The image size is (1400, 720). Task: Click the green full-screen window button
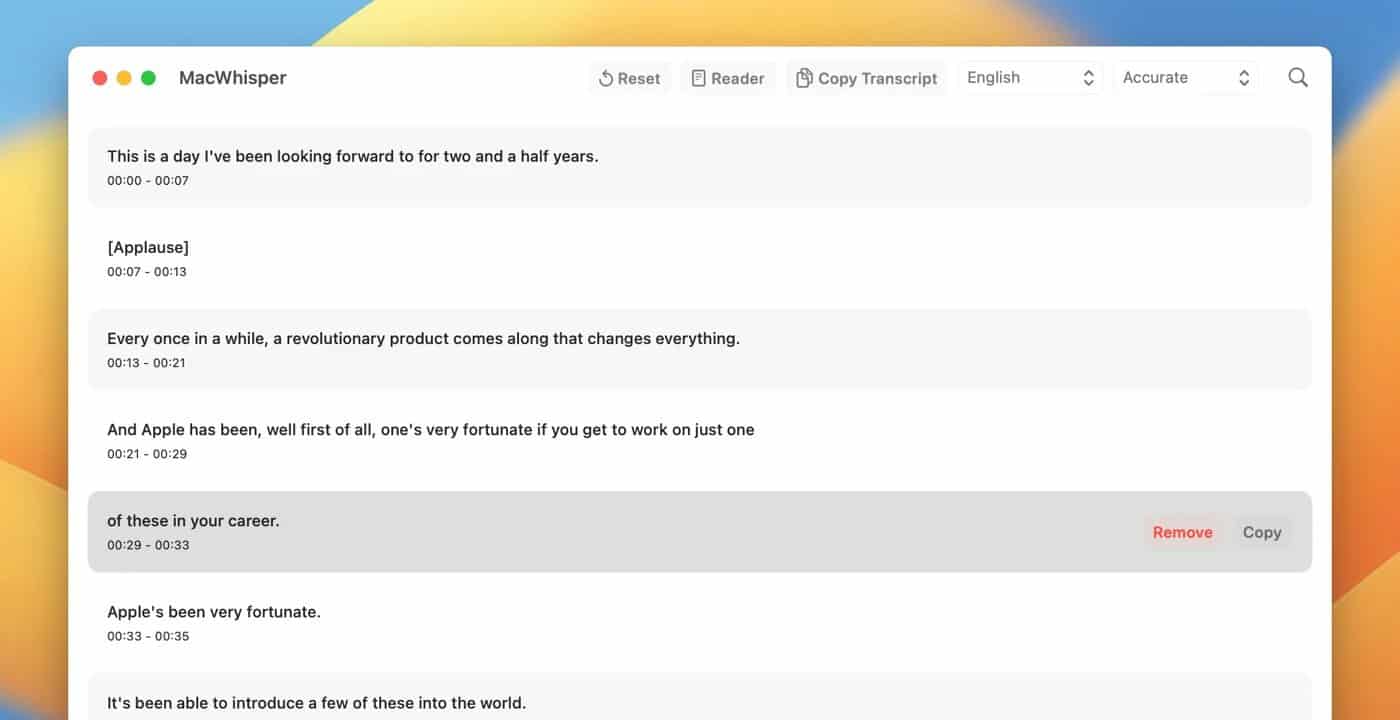pyautogui.click(x=148, y=78)
